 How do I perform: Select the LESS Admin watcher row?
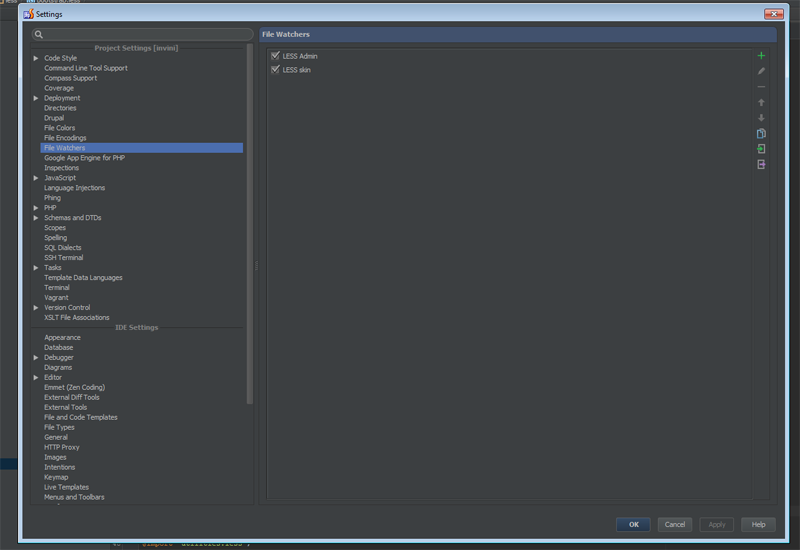[x=510, y=56]
